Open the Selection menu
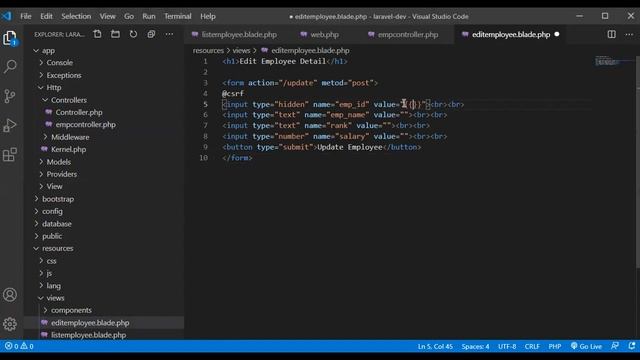The height and width of the screenshot is (360, 640). click(x=76, y=16)
